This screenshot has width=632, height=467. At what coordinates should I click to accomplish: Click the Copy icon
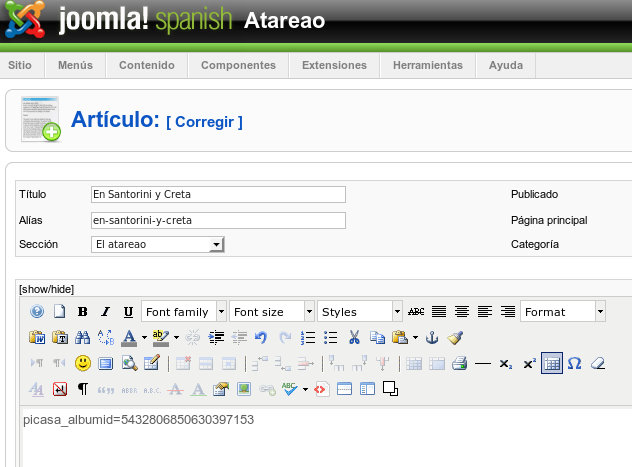click(x=377, y=337)
